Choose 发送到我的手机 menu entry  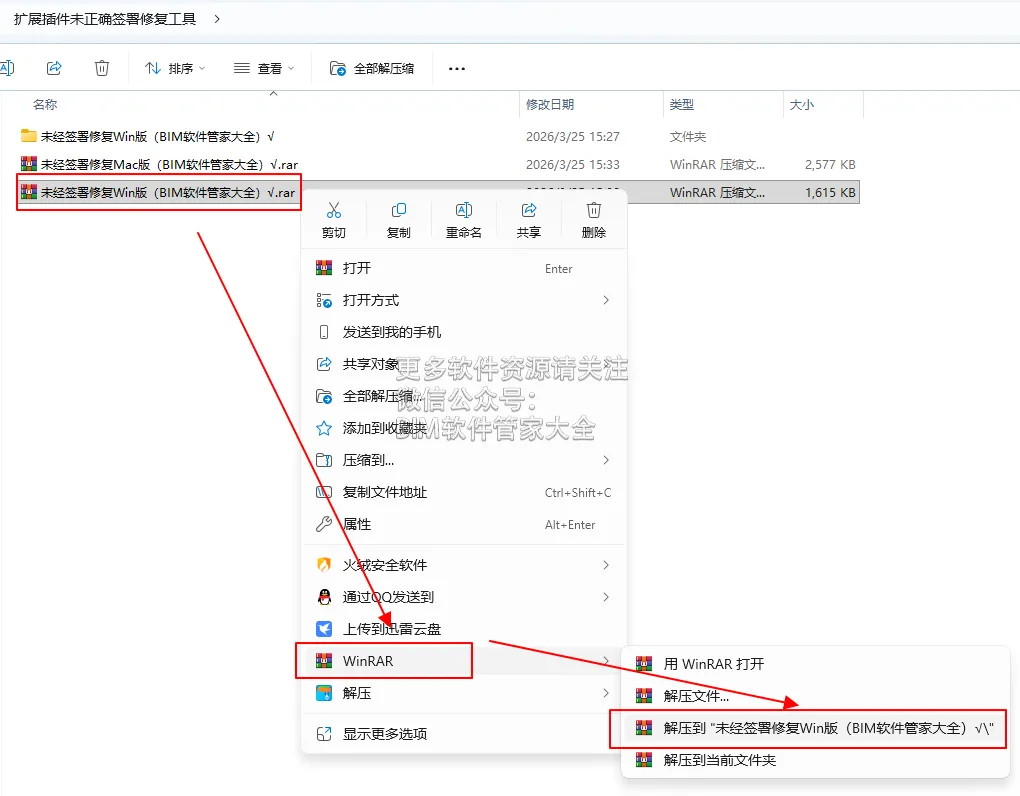(464, 332)
